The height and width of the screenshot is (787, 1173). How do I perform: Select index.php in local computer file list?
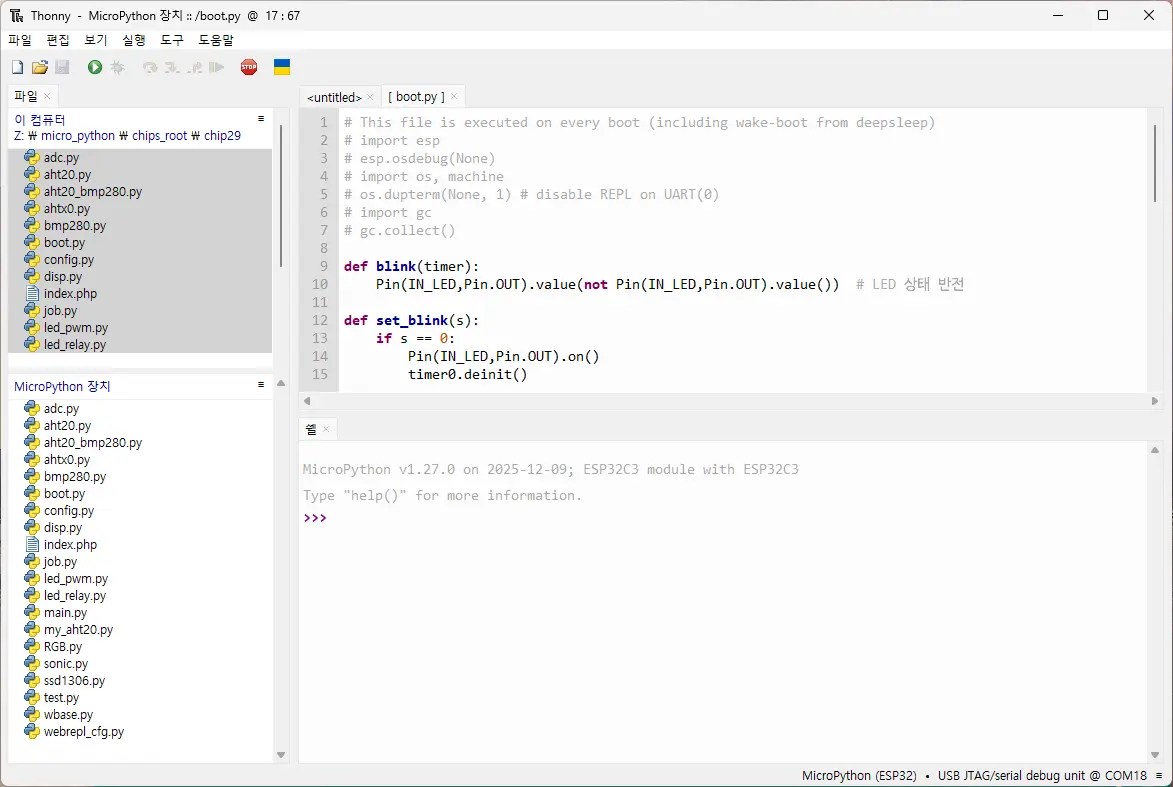coord(70,294)
